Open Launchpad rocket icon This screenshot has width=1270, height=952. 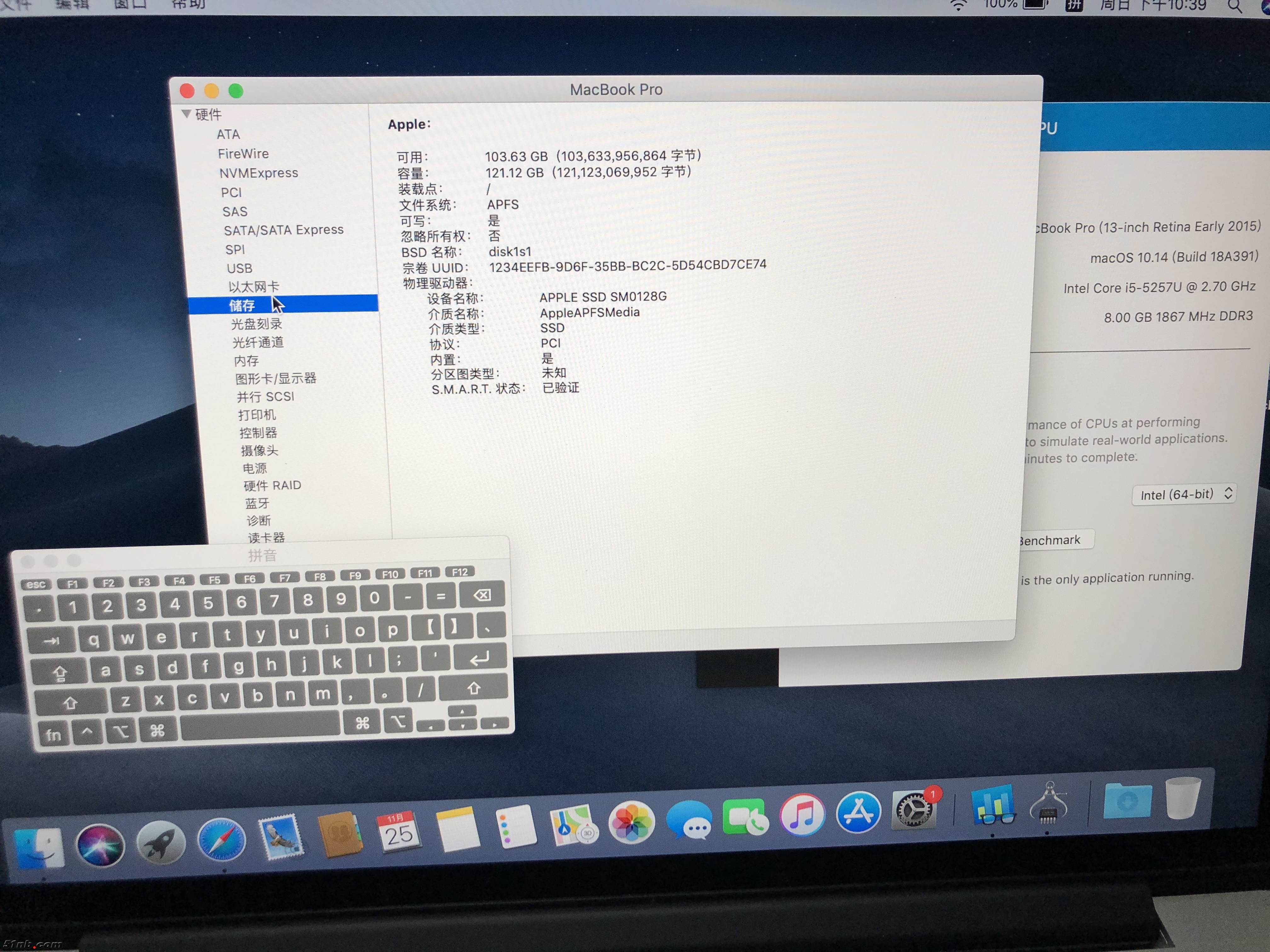click(x=161, y=842)
